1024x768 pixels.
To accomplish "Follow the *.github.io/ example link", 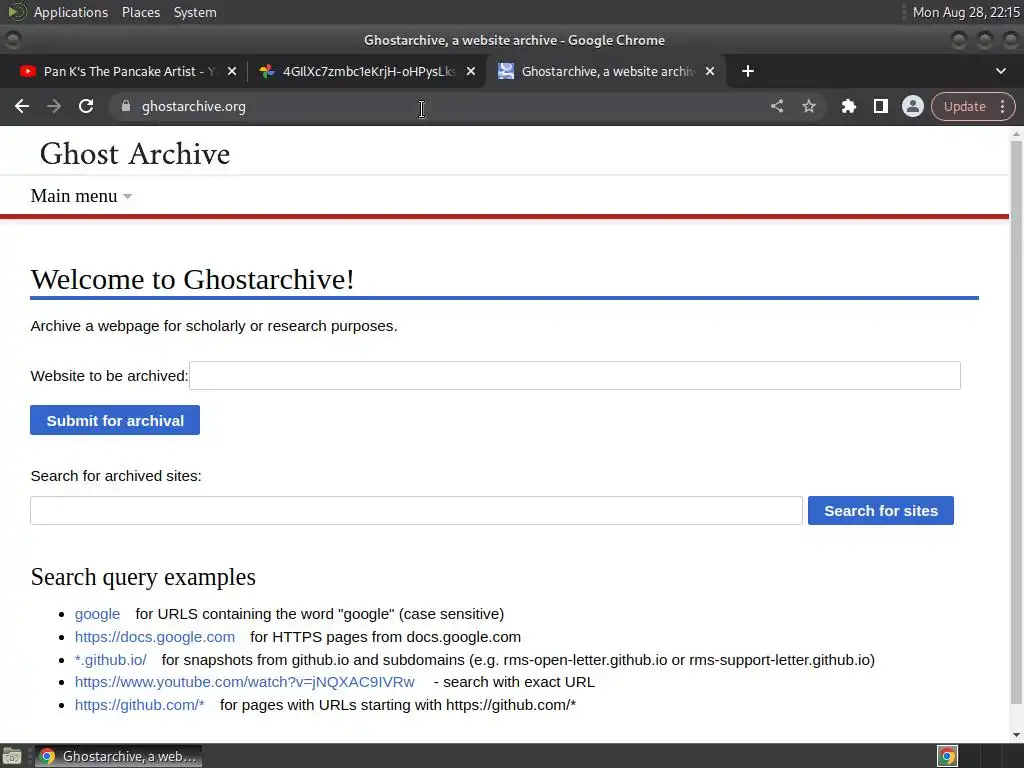I will [x=110, y=660].
